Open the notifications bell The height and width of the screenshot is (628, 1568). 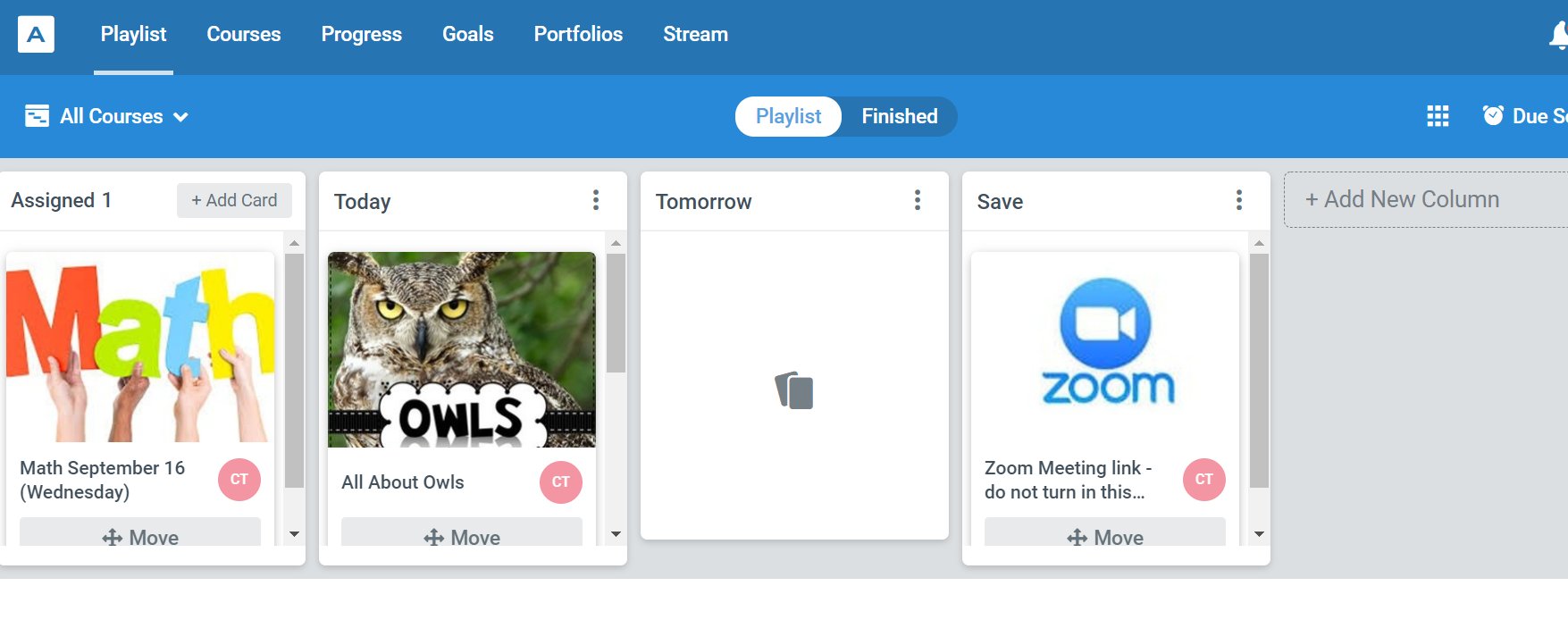(x=1558, y=35)
